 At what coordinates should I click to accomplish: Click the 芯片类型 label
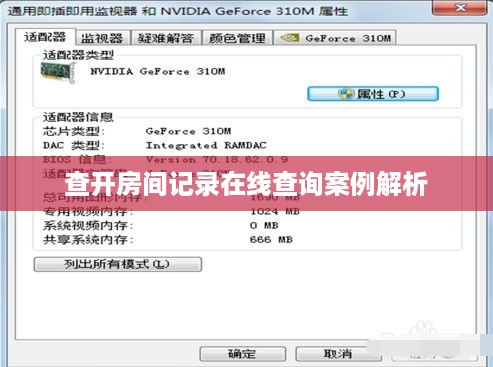(74, 131)
